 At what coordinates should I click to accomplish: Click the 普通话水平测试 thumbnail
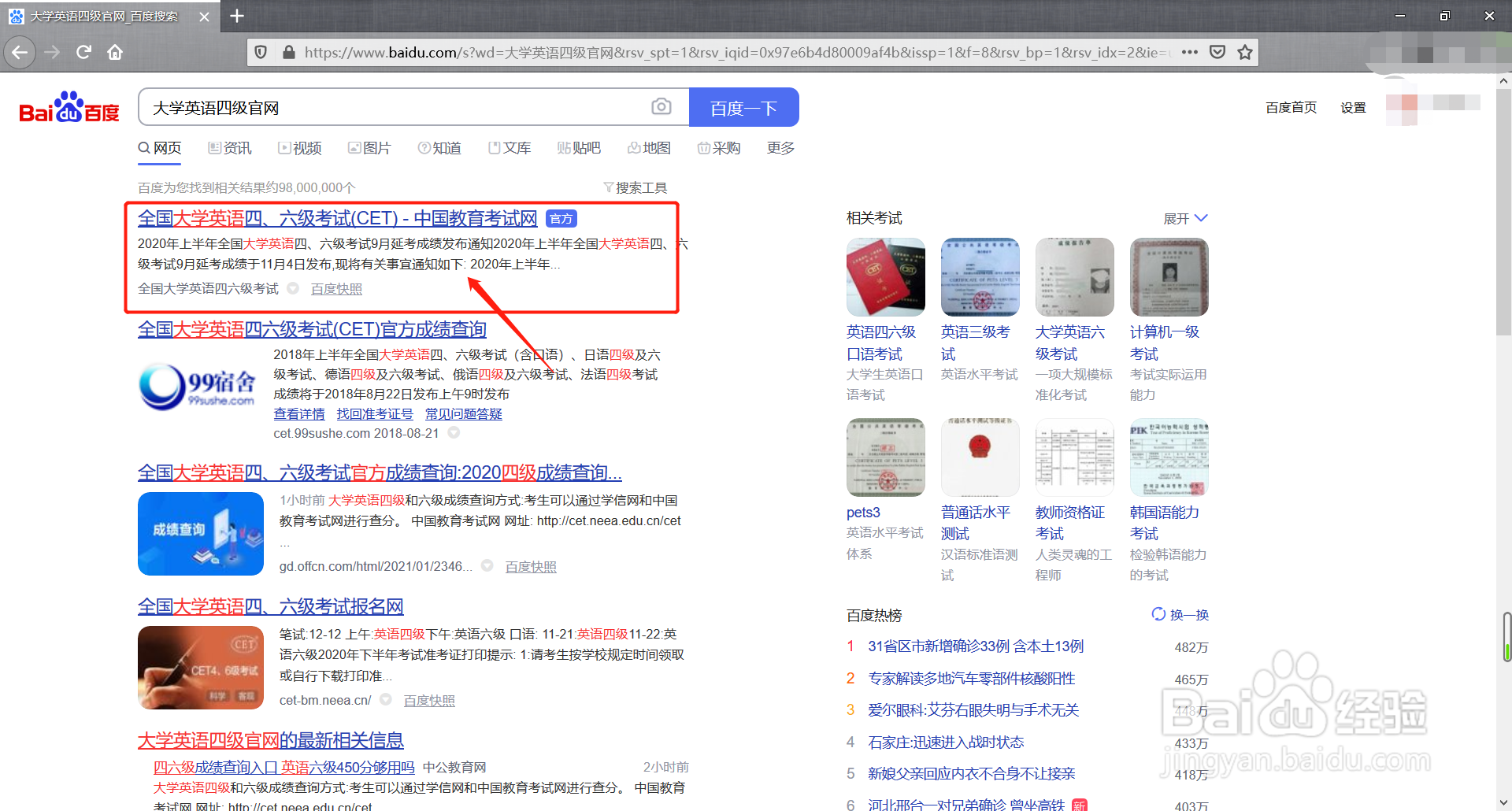(x=980, y=457)
